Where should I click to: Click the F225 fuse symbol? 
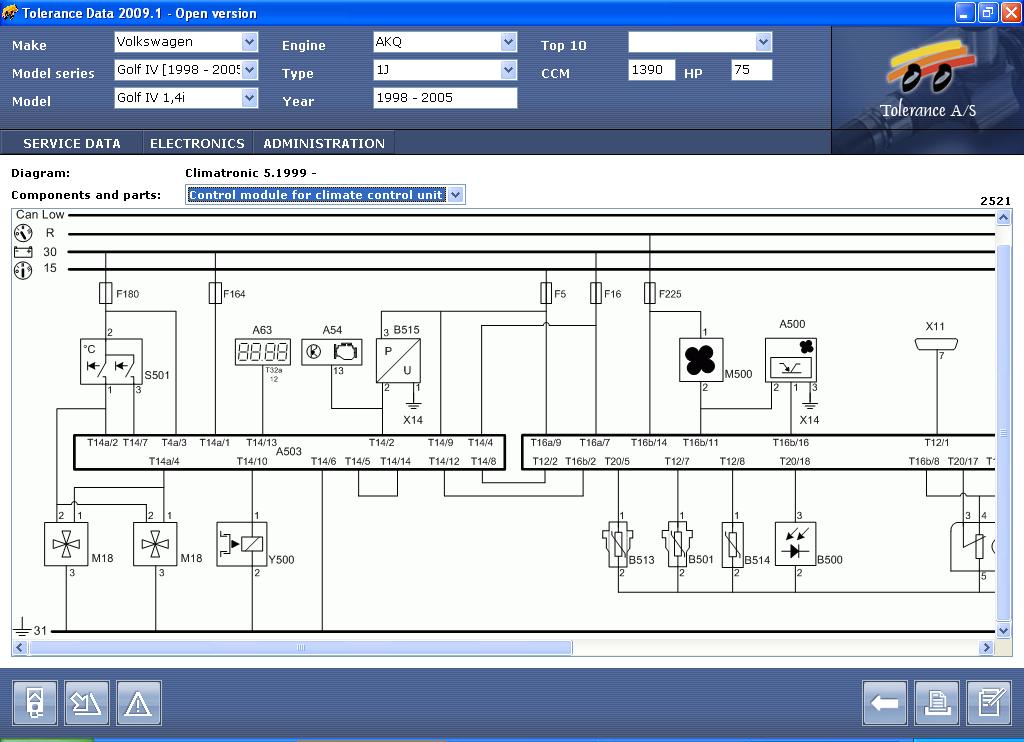(x=649, y=293)
